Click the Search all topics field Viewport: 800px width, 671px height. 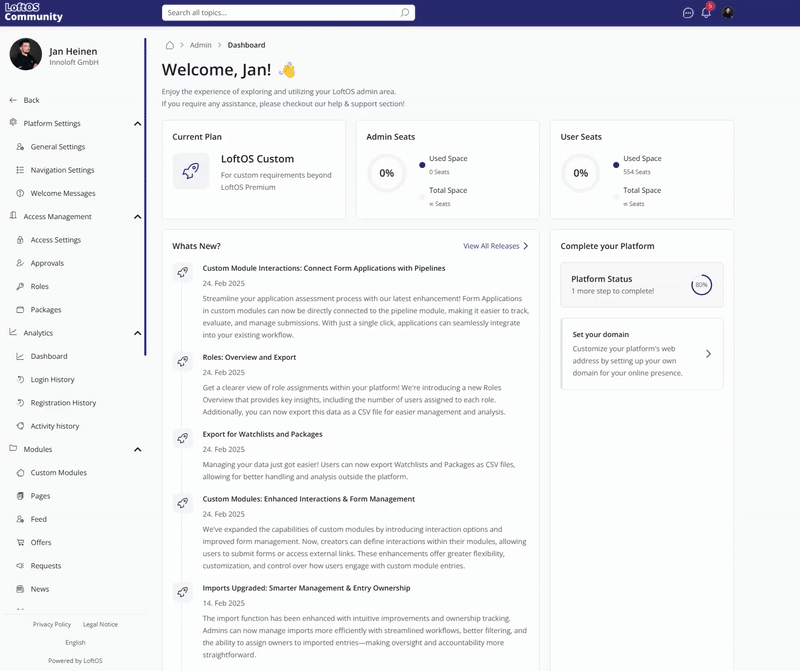click(x=280, y=13)
